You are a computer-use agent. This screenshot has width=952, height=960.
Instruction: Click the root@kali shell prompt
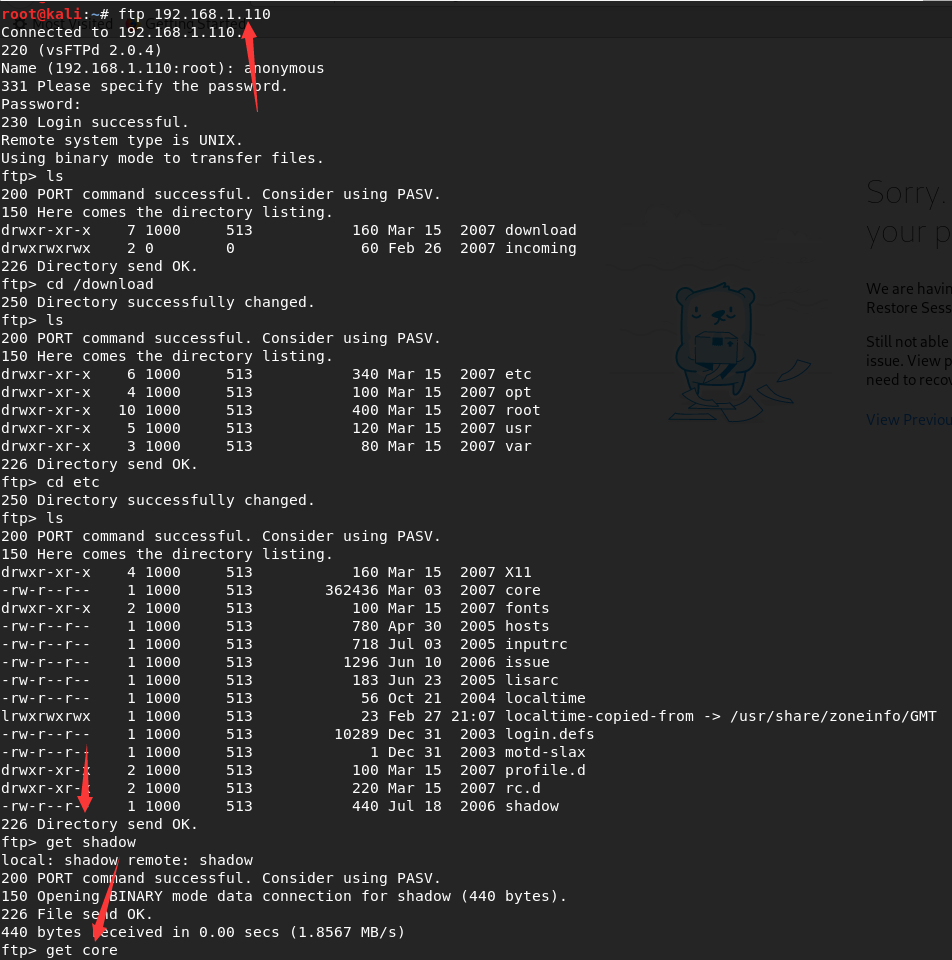coord(54,14)
